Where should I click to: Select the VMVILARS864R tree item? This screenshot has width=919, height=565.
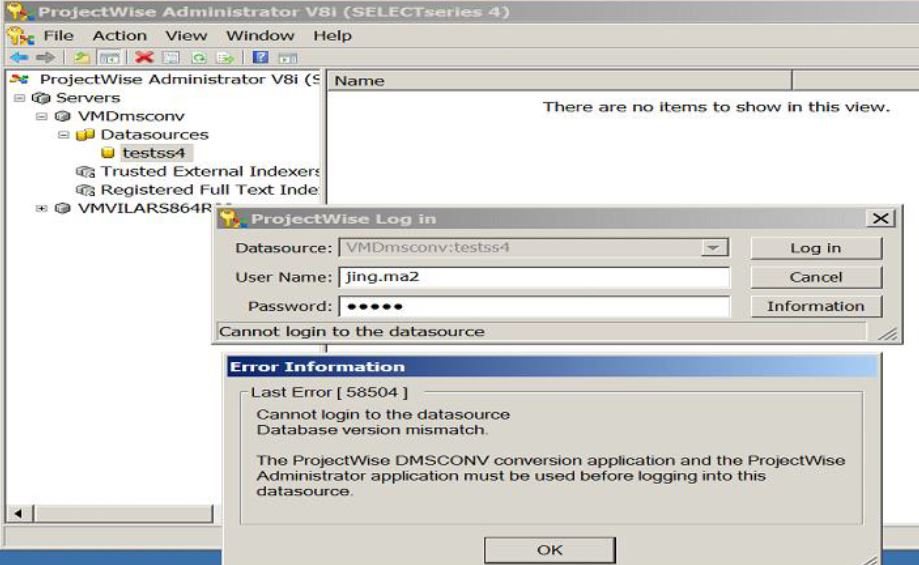pyautogui.click(x=145, y=208)
